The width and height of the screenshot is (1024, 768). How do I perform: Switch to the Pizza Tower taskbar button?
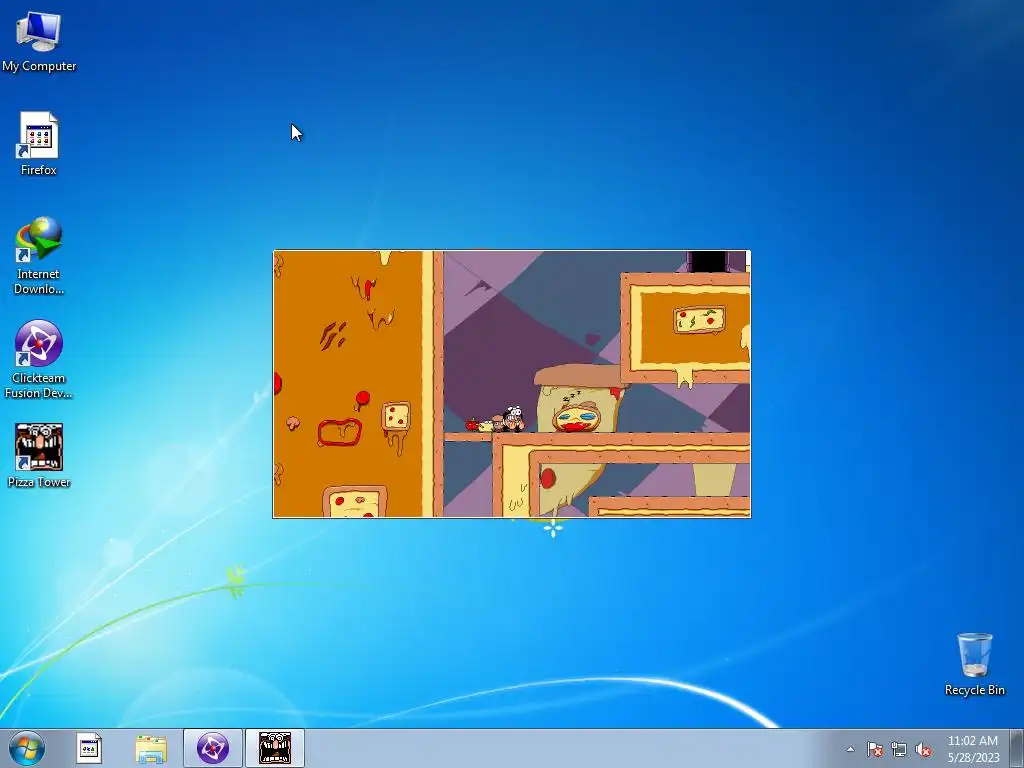point(275,748)
